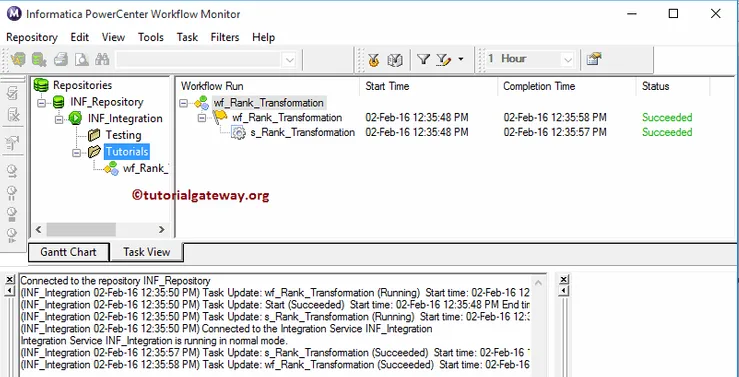Click the open book map icon

coord(395,59)
